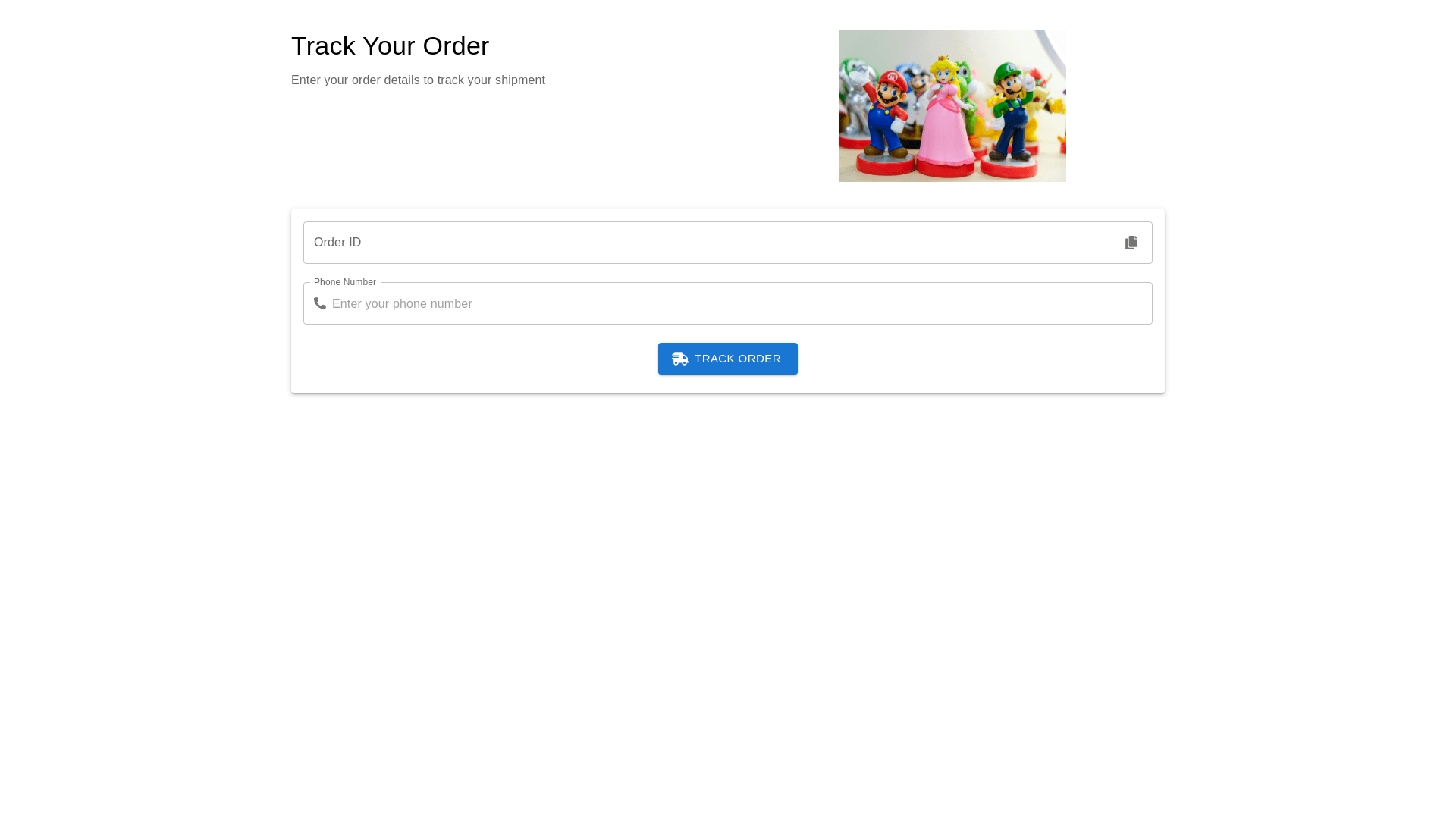Viewport: 1456px width, 819px height.
Task: Click the delivery truck icon on the button
Action: tap(680, 359)
